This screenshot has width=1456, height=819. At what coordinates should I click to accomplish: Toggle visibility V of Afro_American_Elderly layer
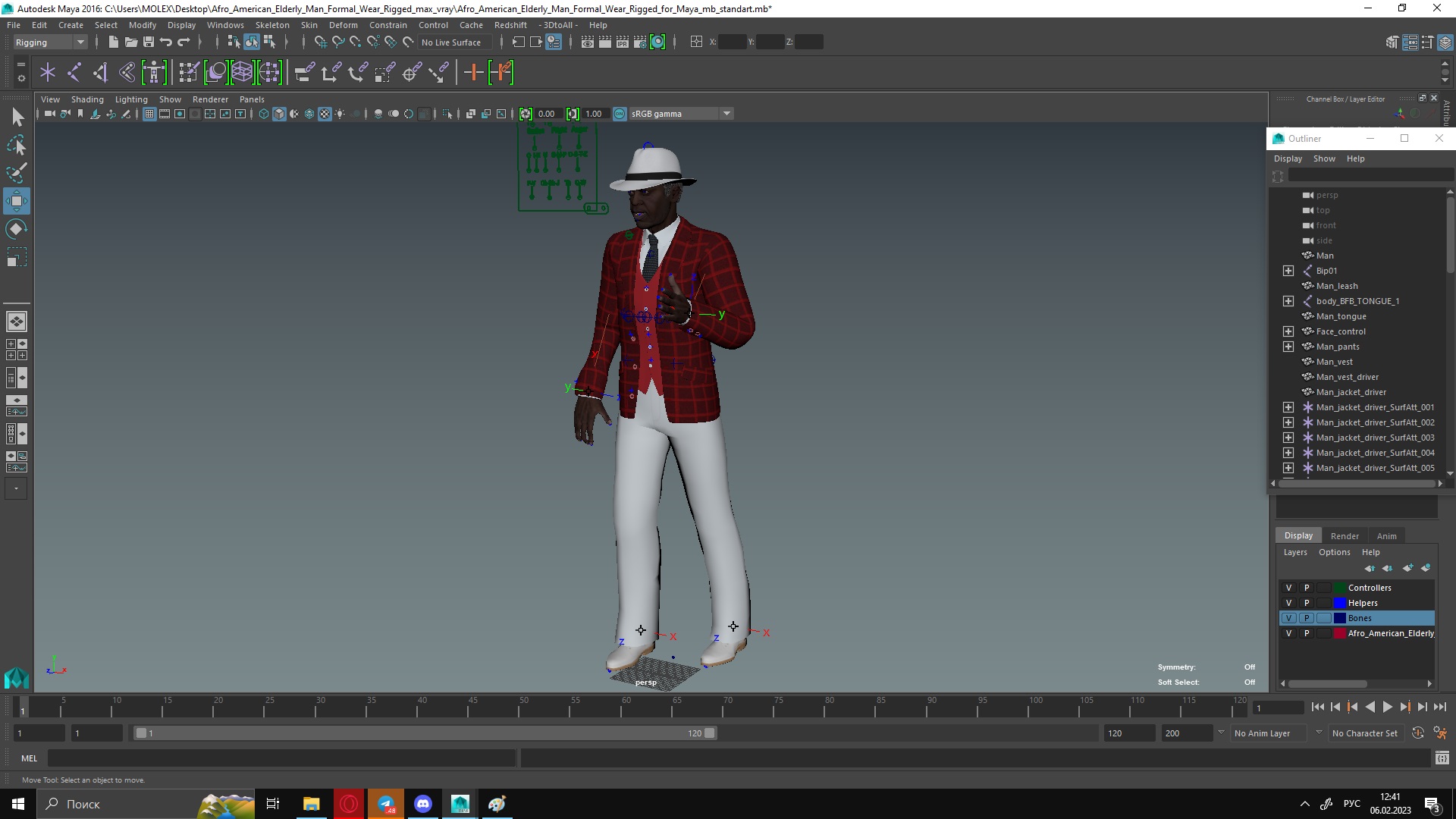coord(1288,633)
